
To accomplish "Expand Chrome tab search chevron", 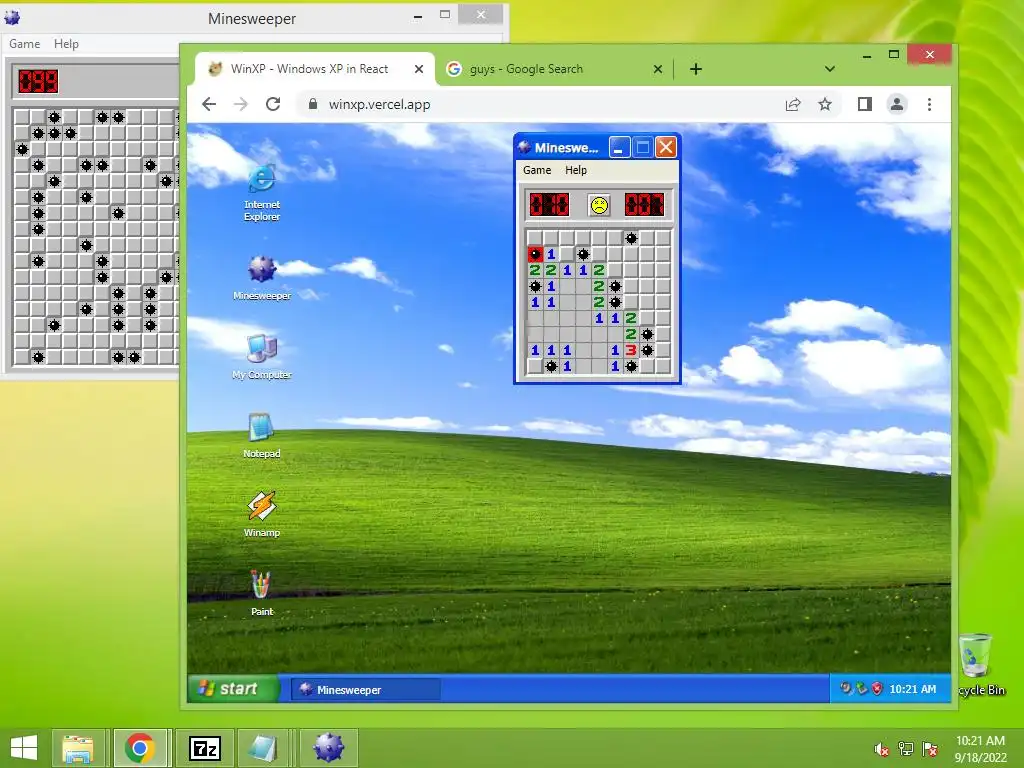I will pos(829,69).
